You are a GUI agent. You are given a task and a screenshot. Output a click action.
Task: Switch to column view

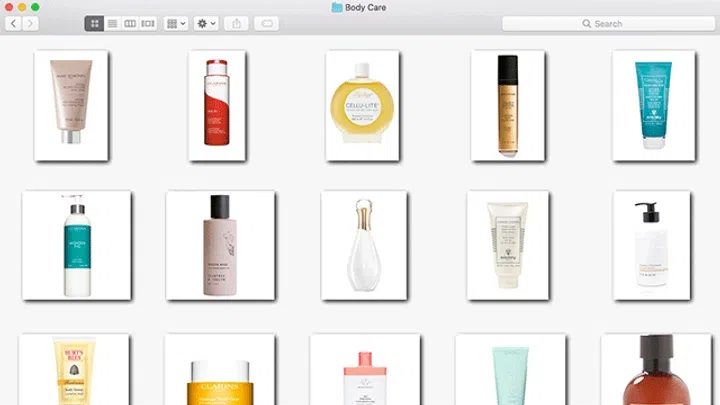(130, 23)
